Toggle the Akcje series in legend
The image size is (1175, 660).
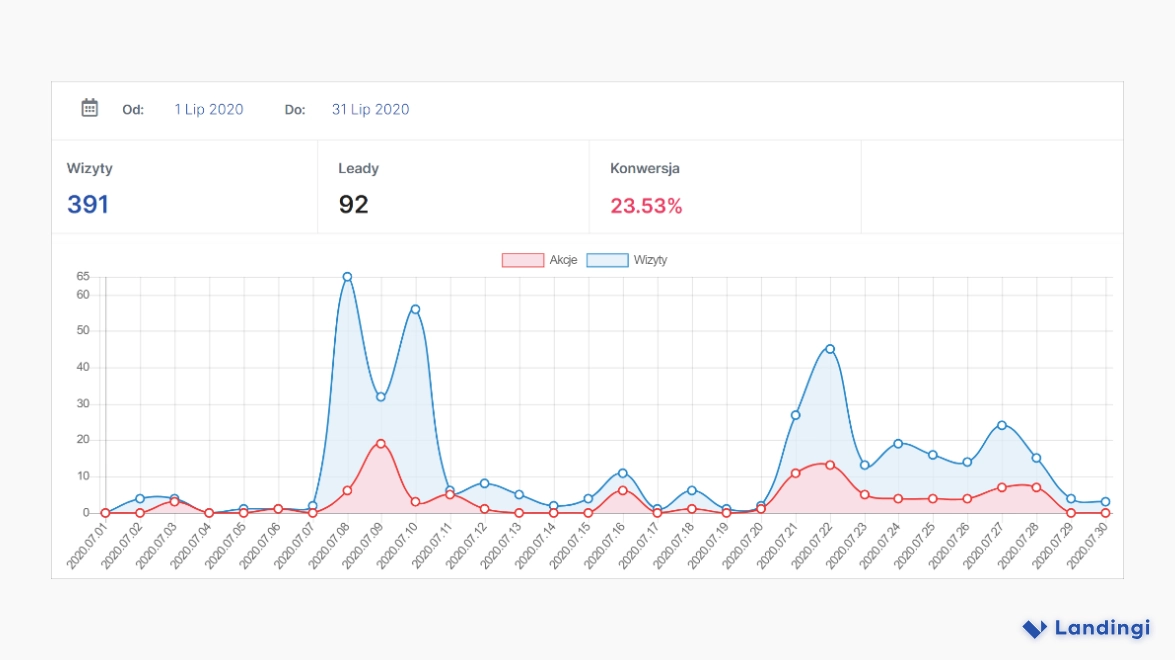pos(563,260)
